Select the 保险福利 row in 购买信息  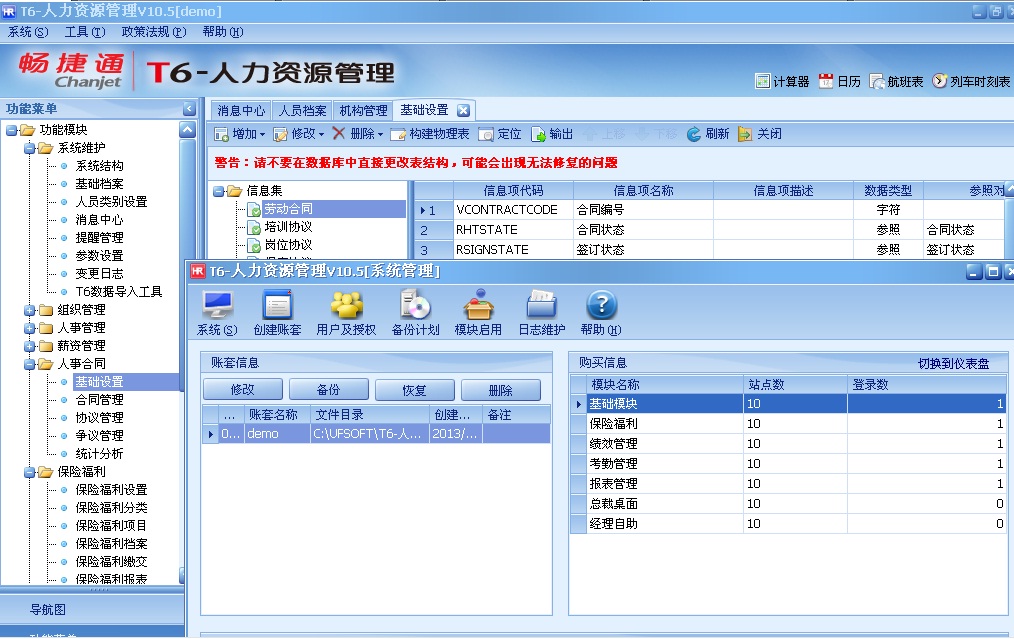click(x=788, y=424)
